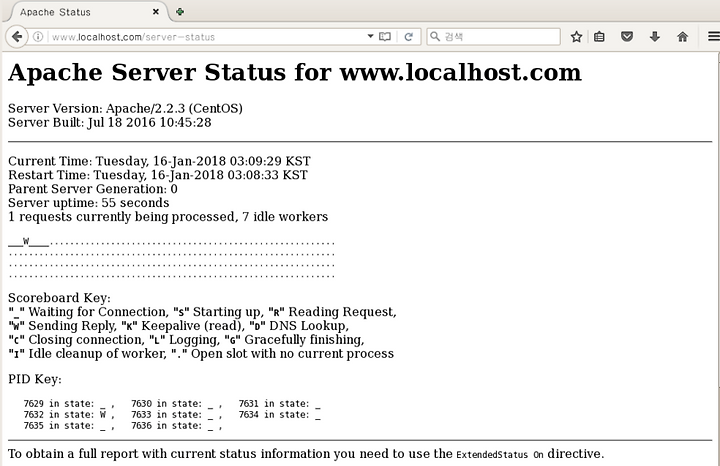Click PID 7631 state entry

click(x=279, y=404)
